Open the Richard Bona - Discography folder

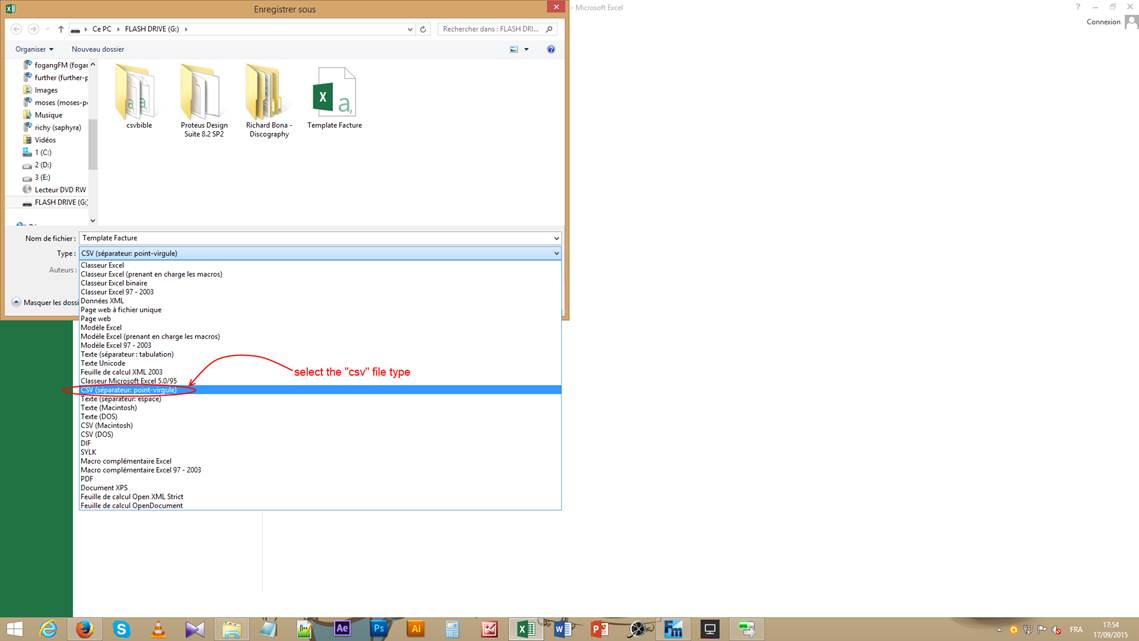click(x=268, y=100)
